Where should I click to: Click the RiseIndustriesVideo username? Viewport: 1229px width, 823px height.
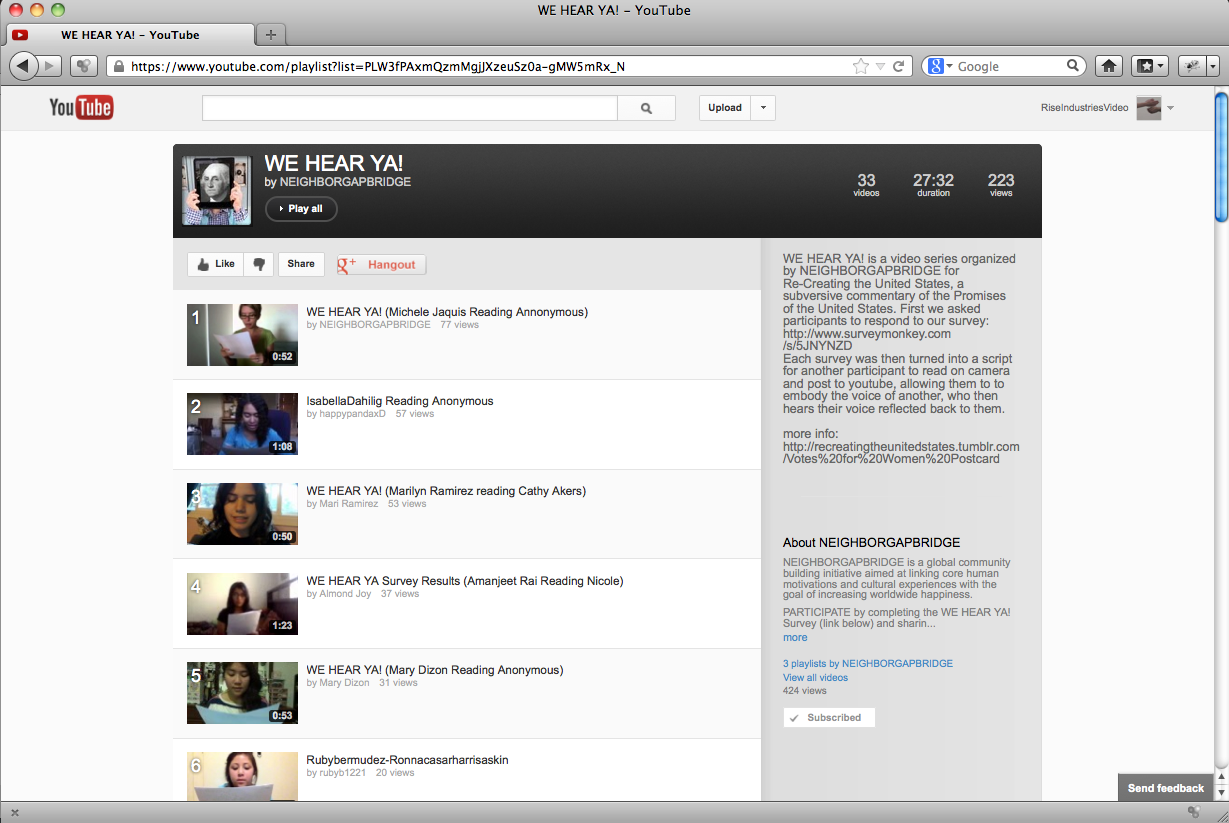[x=1086, y=108]
